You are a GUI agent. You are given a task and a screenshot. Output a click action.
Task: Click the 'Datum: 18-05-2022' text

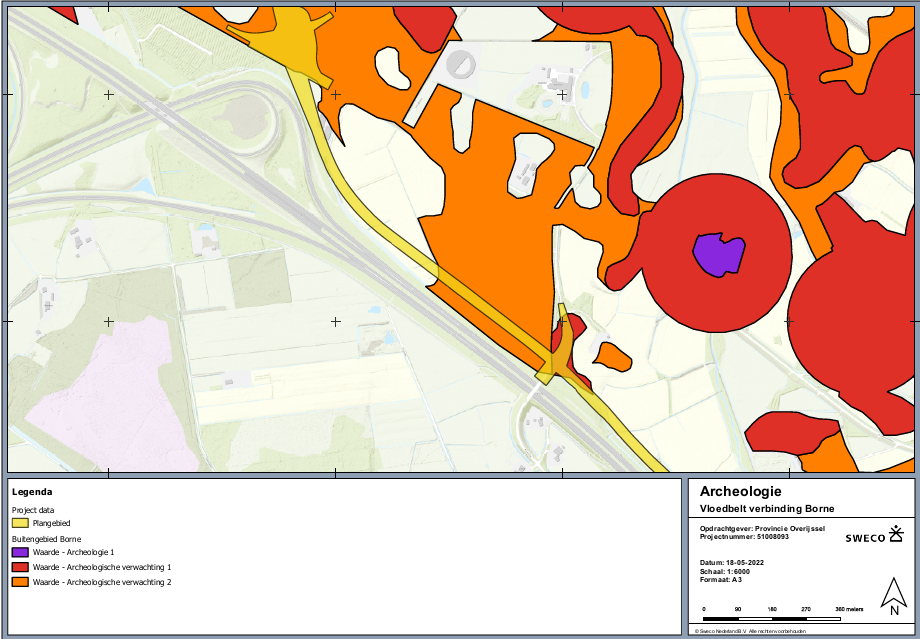click(732, 563)
